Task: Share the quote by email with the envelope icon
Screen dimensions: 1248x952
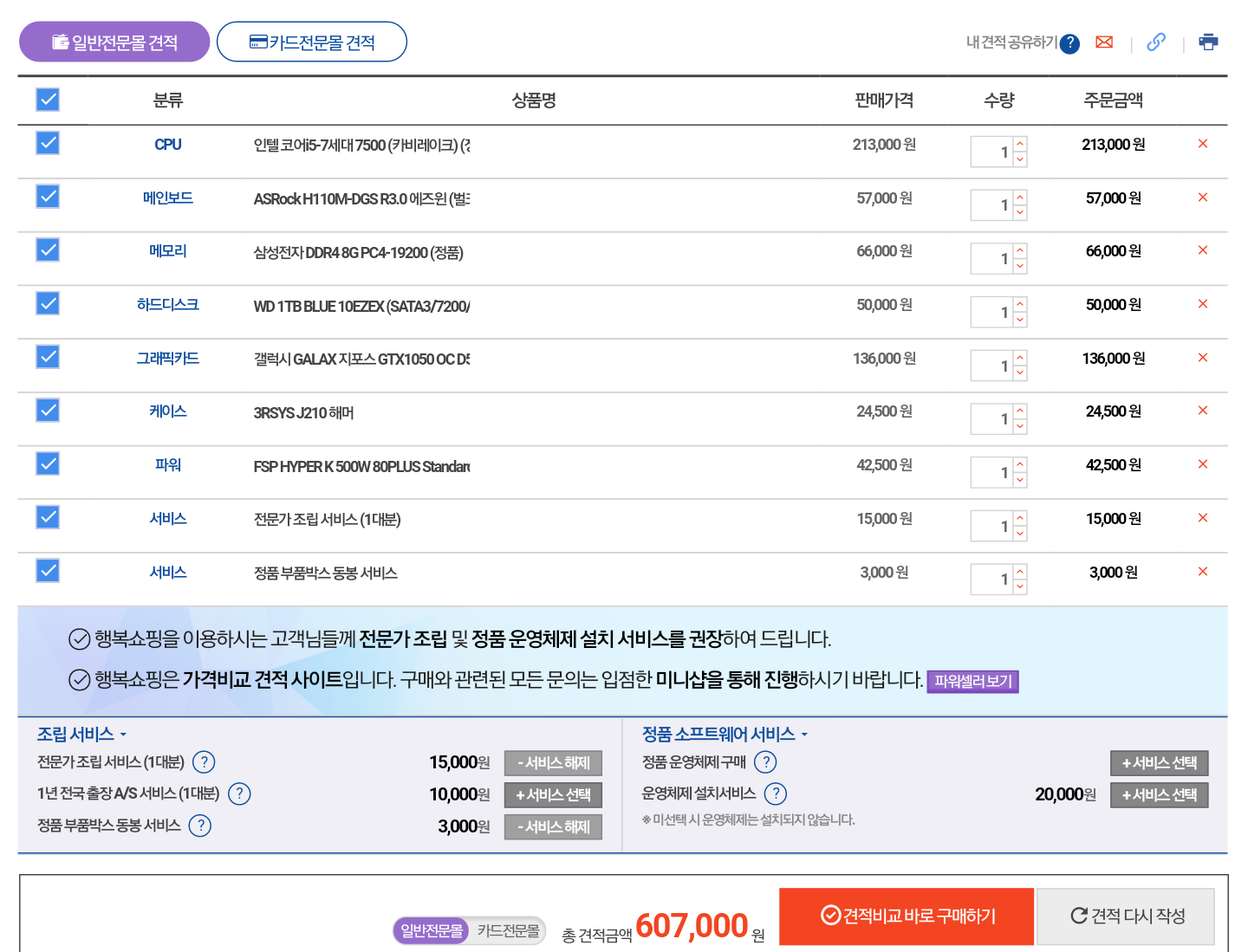Action: pyautogui.click(x=1104, y=42)
